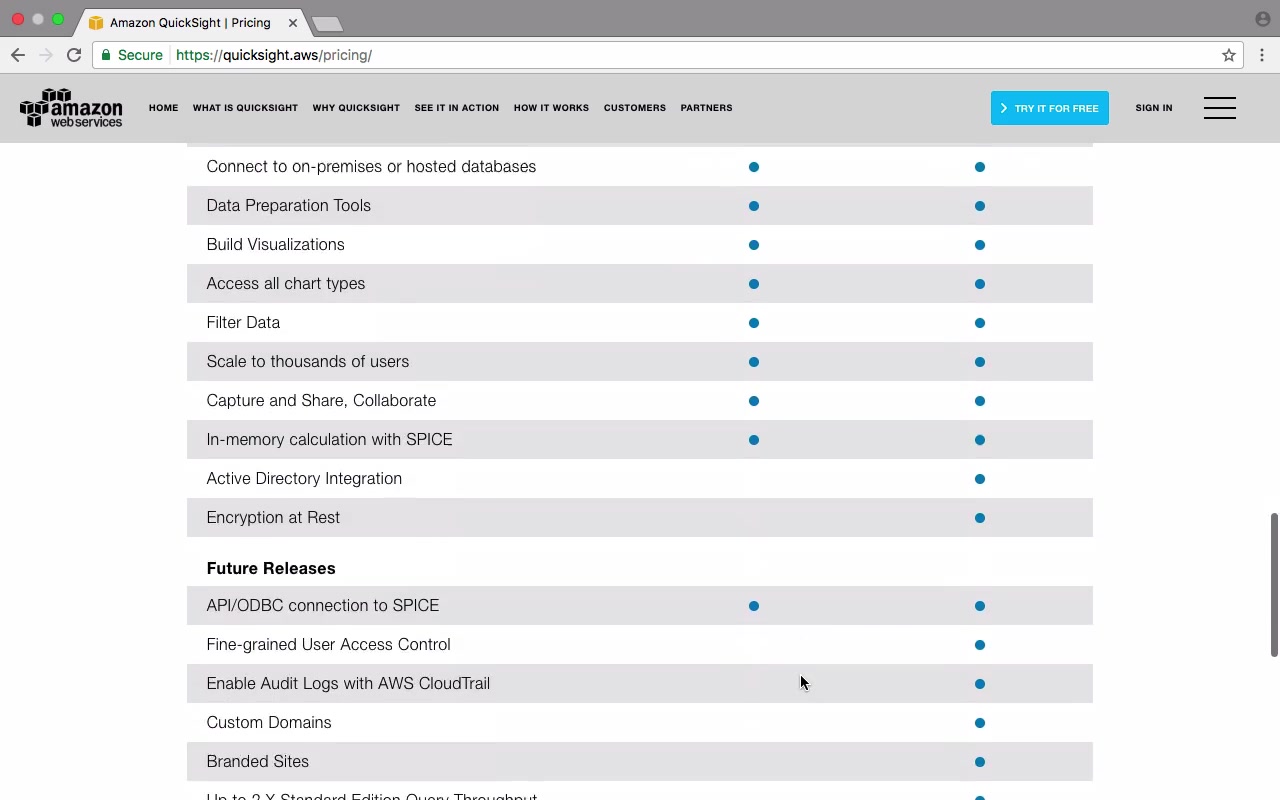This screenshot has height=800, width=1280.
Task: Select the Amazon QuickSight Pricing tab
Action: click(x=192, y=22)
